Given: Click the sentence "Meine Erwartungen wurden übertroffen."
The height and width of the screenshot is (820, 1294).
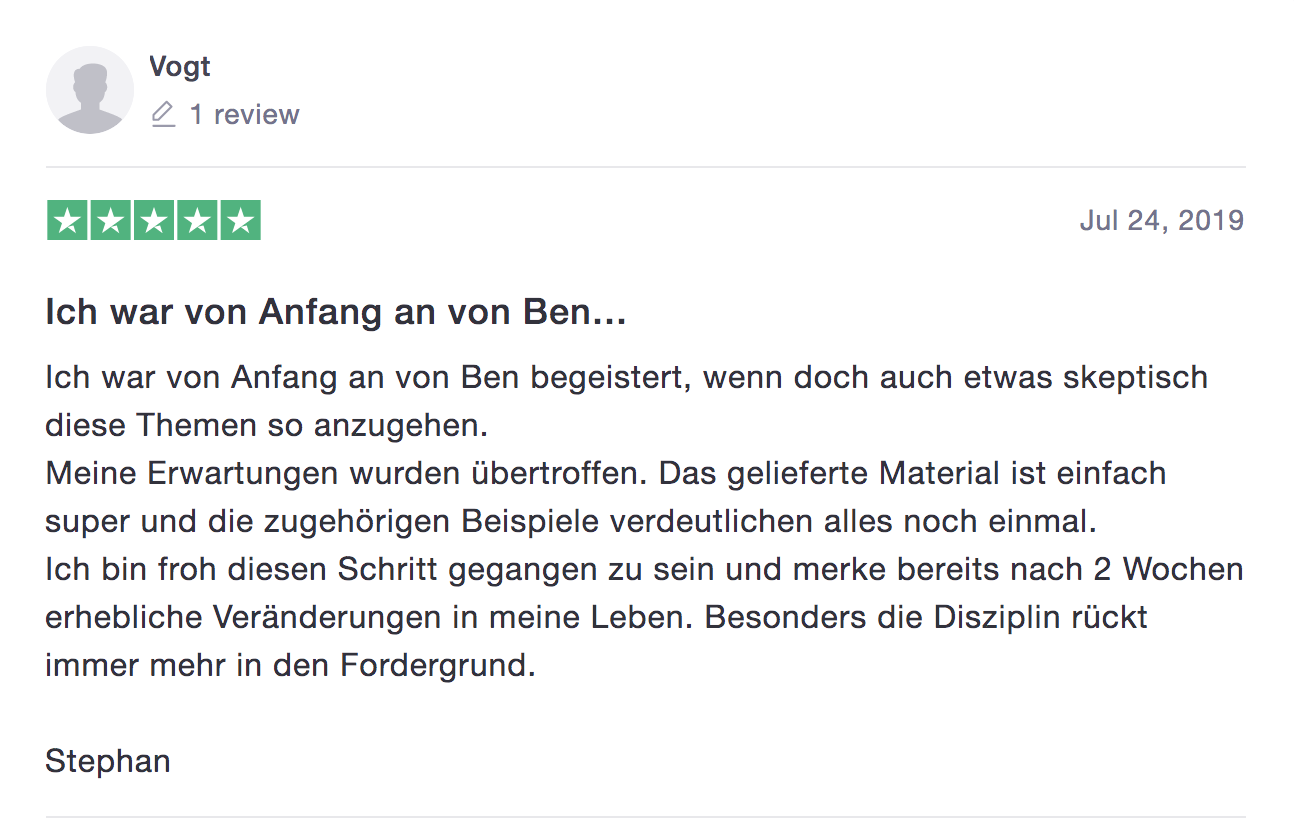Looking at the screenshot, I should [347, 473].
